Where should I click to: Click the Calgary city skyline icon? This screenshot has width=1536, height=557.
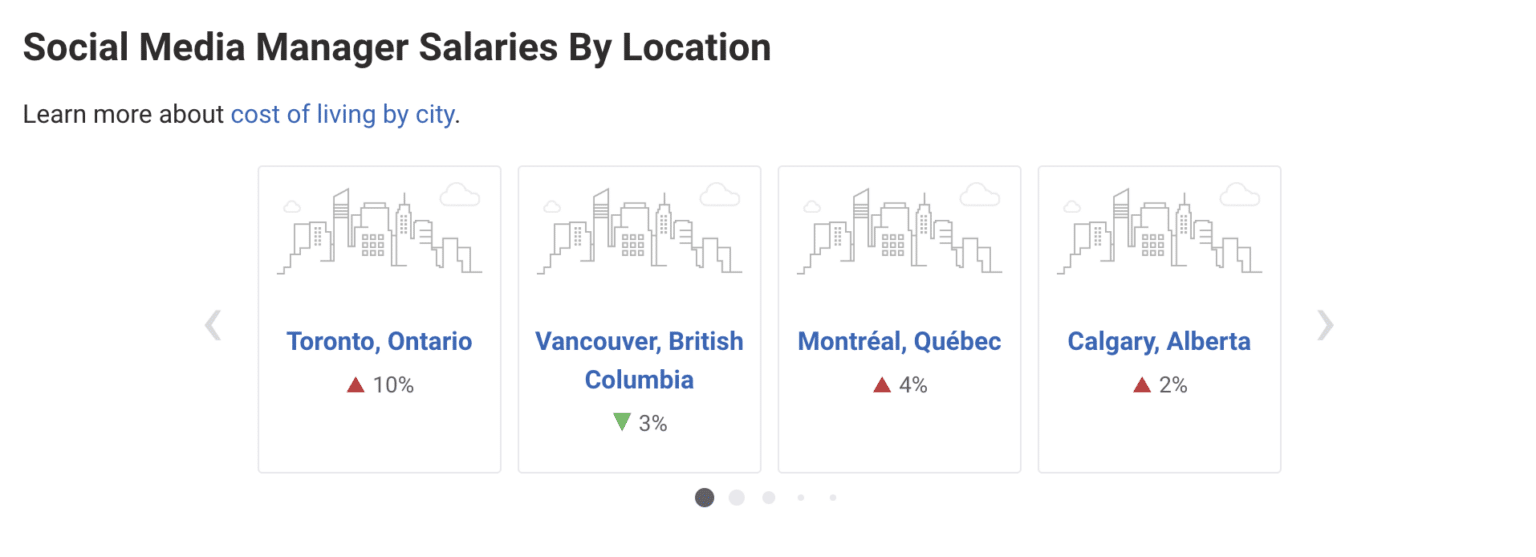tap(1159, 231)
